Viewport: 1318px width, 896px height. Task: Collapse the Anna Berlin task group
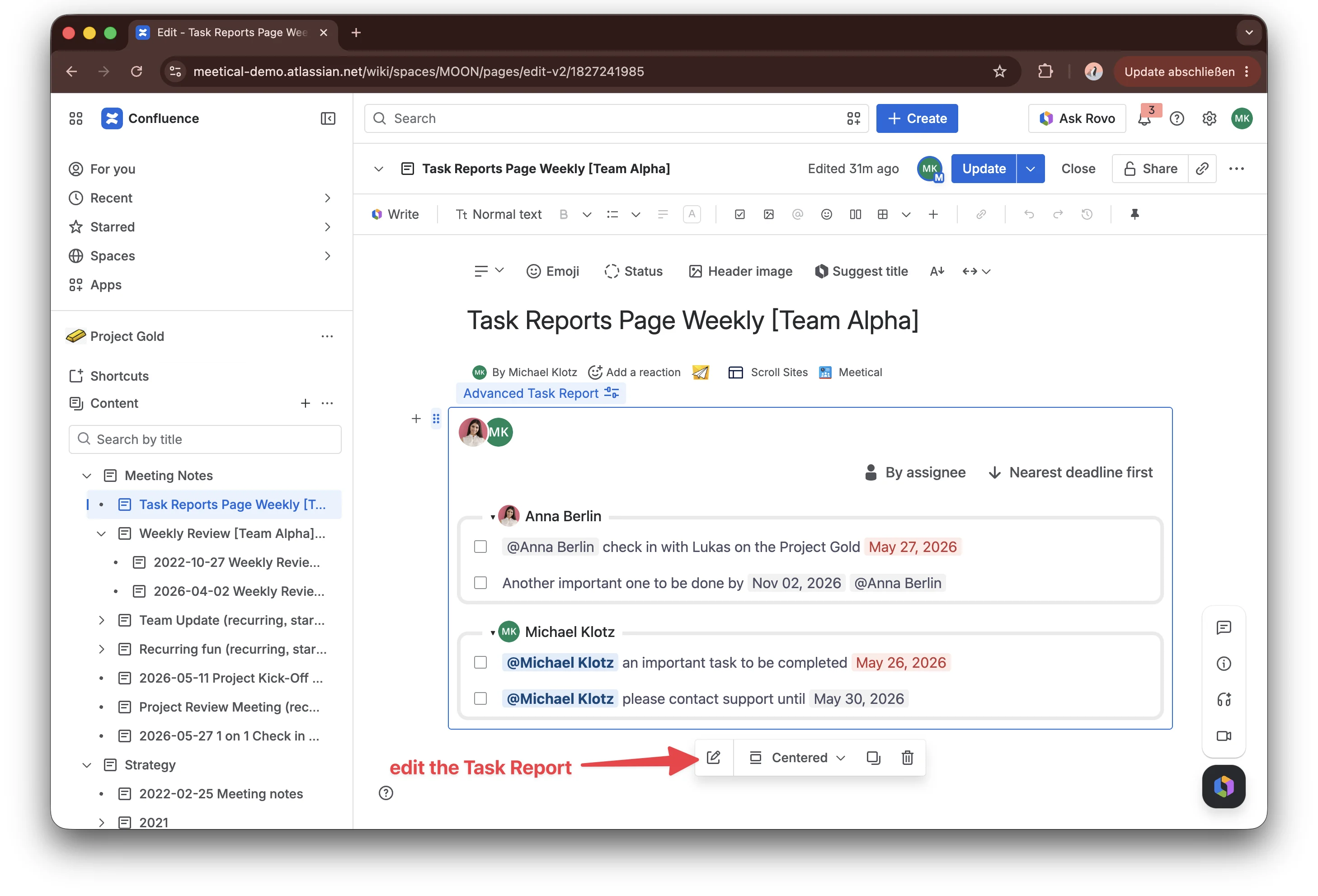point(493,517)
